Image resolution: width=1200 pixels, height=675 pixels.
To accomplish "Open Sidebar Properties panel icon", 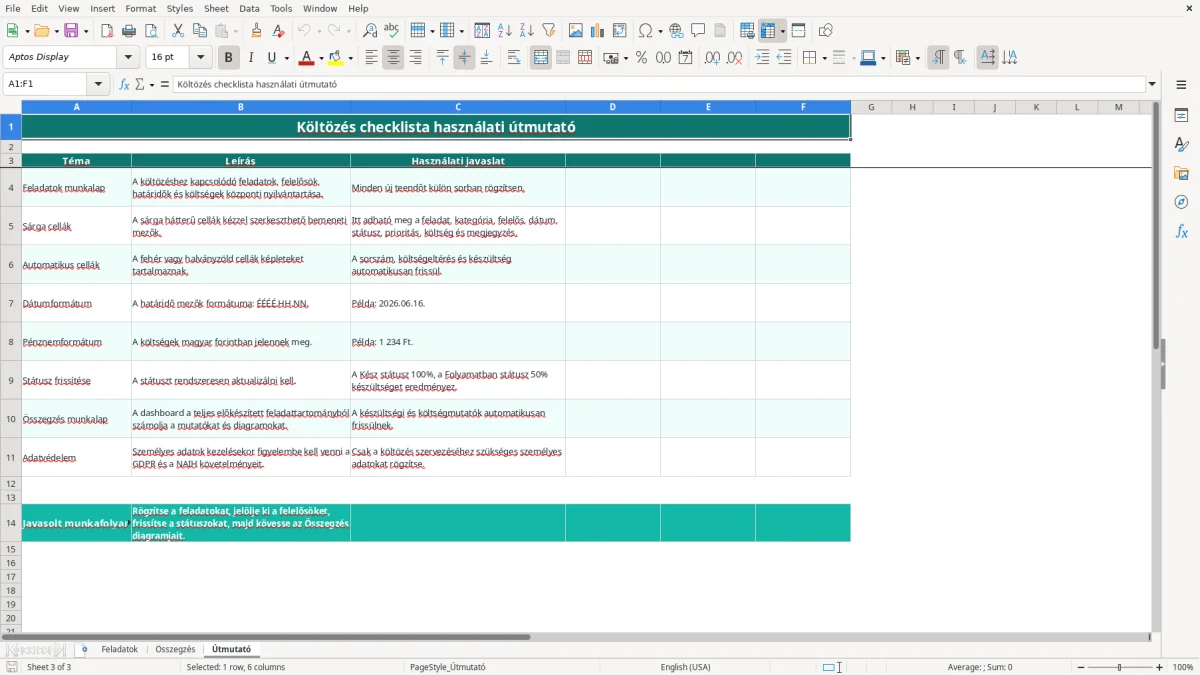I will tap(1181, 115).
